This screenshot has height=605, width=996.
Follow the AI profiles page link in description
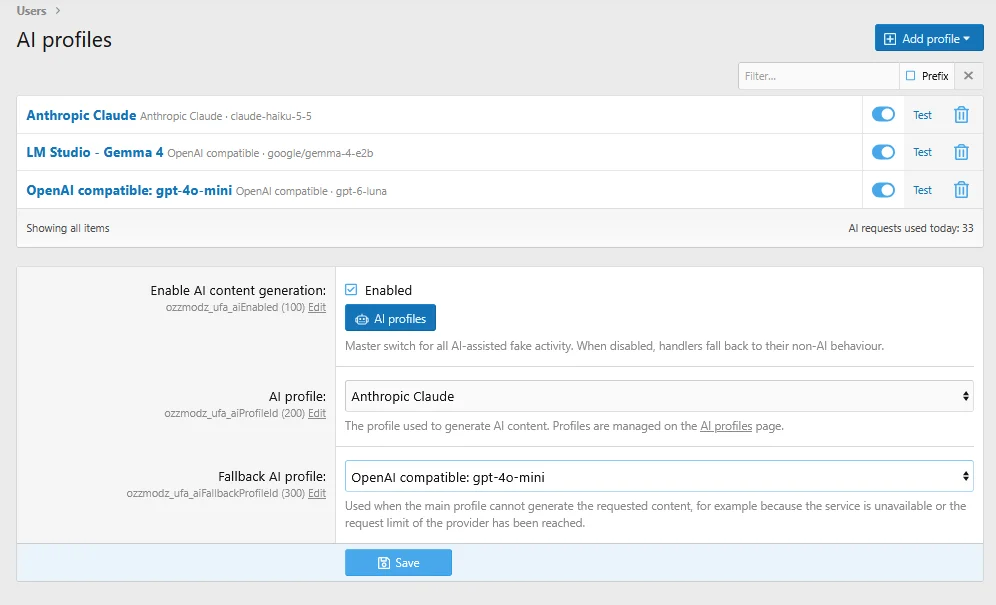tap(726, 426)
